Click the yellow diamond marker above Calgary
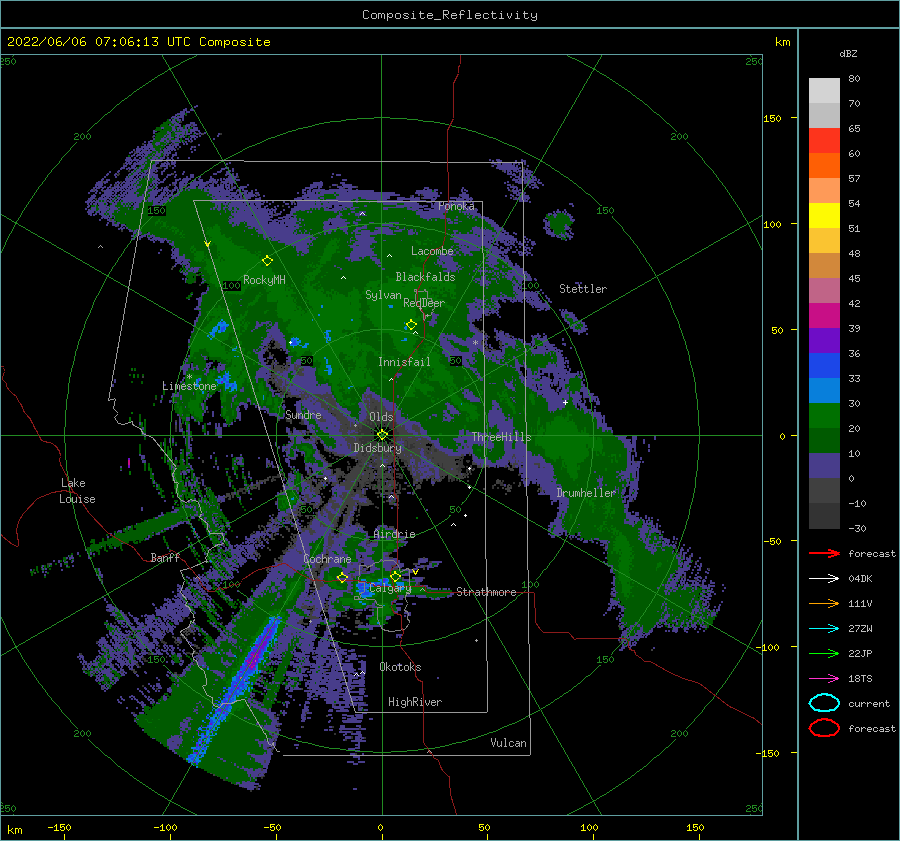Viewport: 900px width, 841px height. click(x=395, y=576)
